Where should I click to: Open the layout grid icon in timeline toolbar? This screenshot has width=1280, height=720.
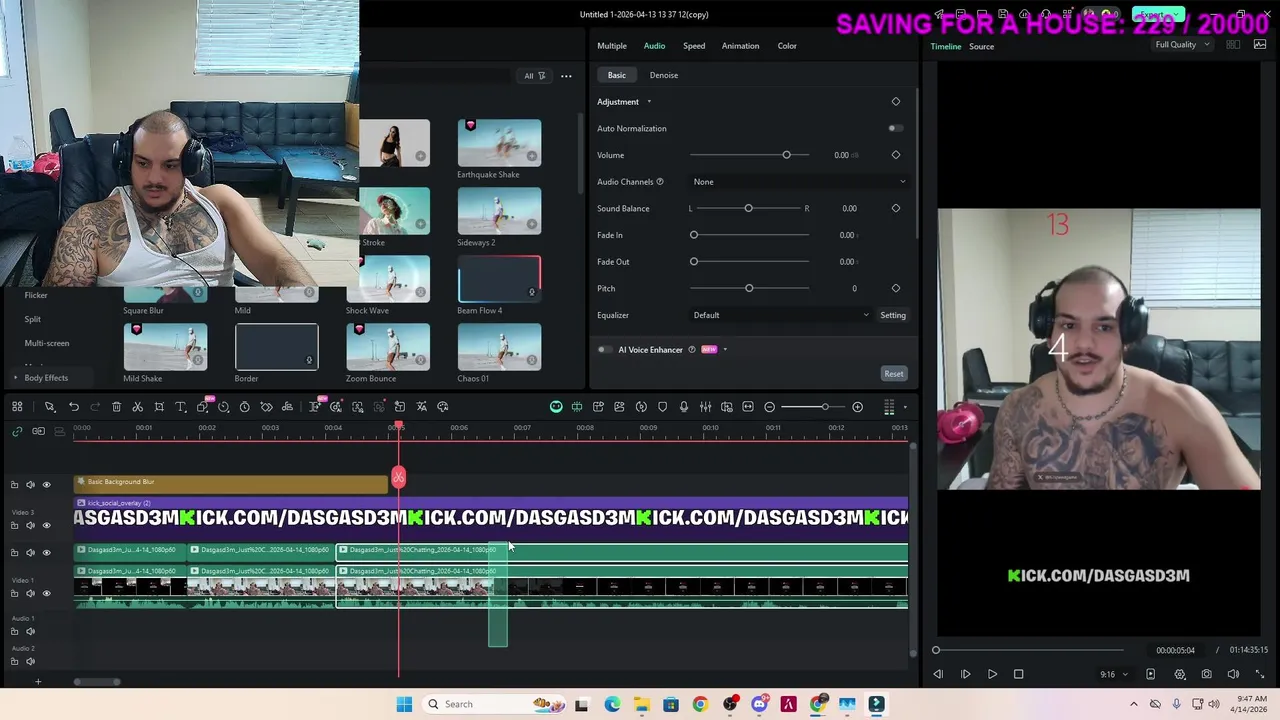click(x=17, y=407)
